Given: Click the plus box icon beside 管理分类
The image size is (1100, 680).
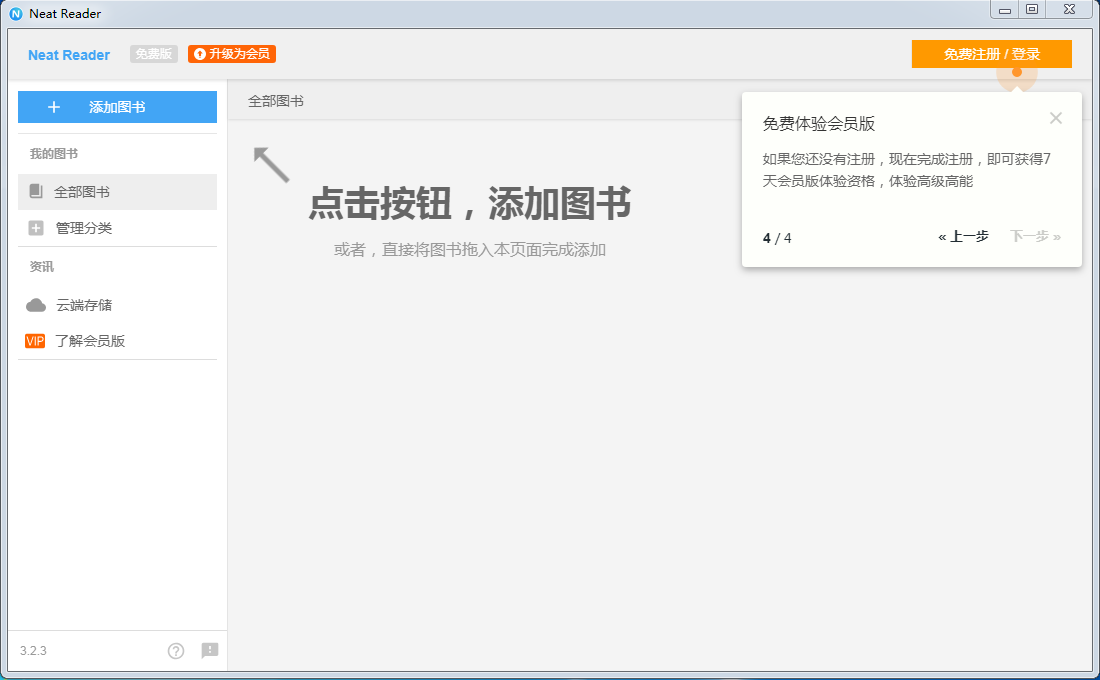Looking at the screenshot, I should coord(36,228).
